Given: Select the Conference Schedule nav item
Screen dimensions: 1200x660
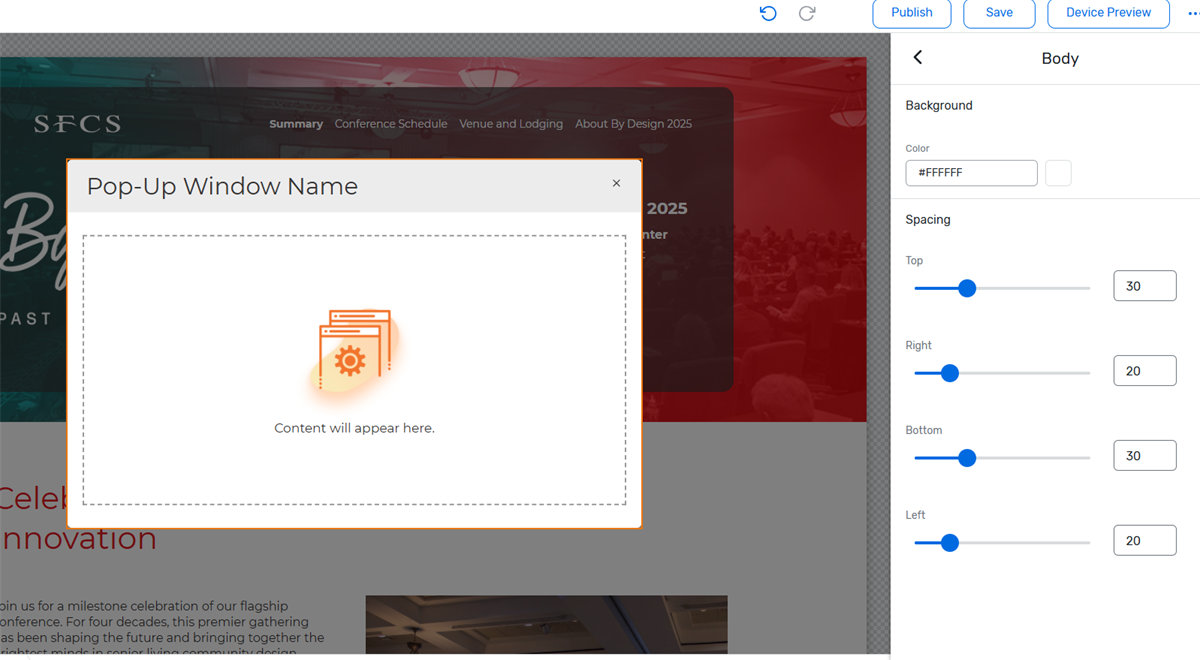Looking at the screenshot, I should tap(391, 124).
